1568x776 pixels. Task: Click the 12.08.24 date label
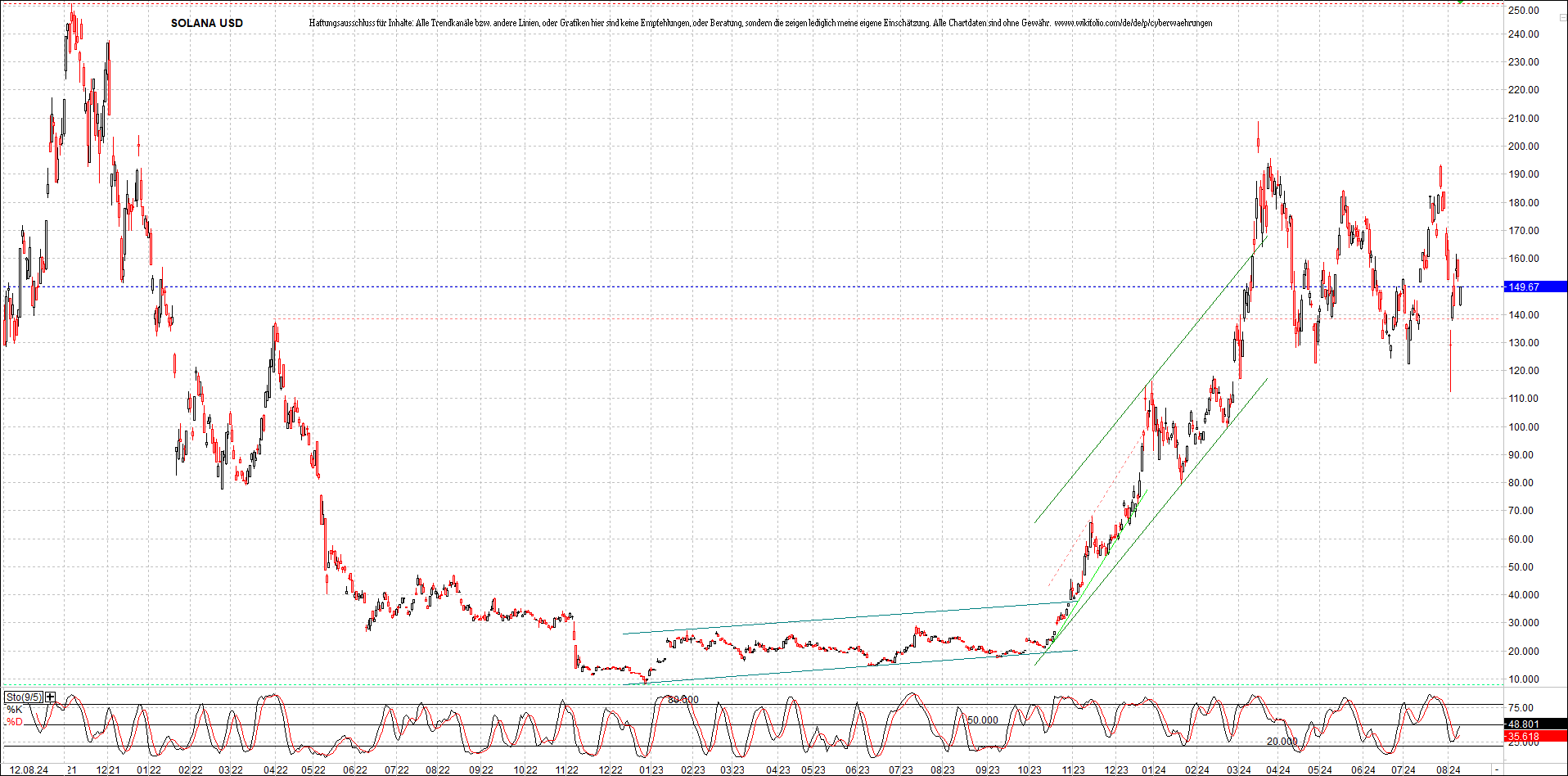tap(29, 770)
